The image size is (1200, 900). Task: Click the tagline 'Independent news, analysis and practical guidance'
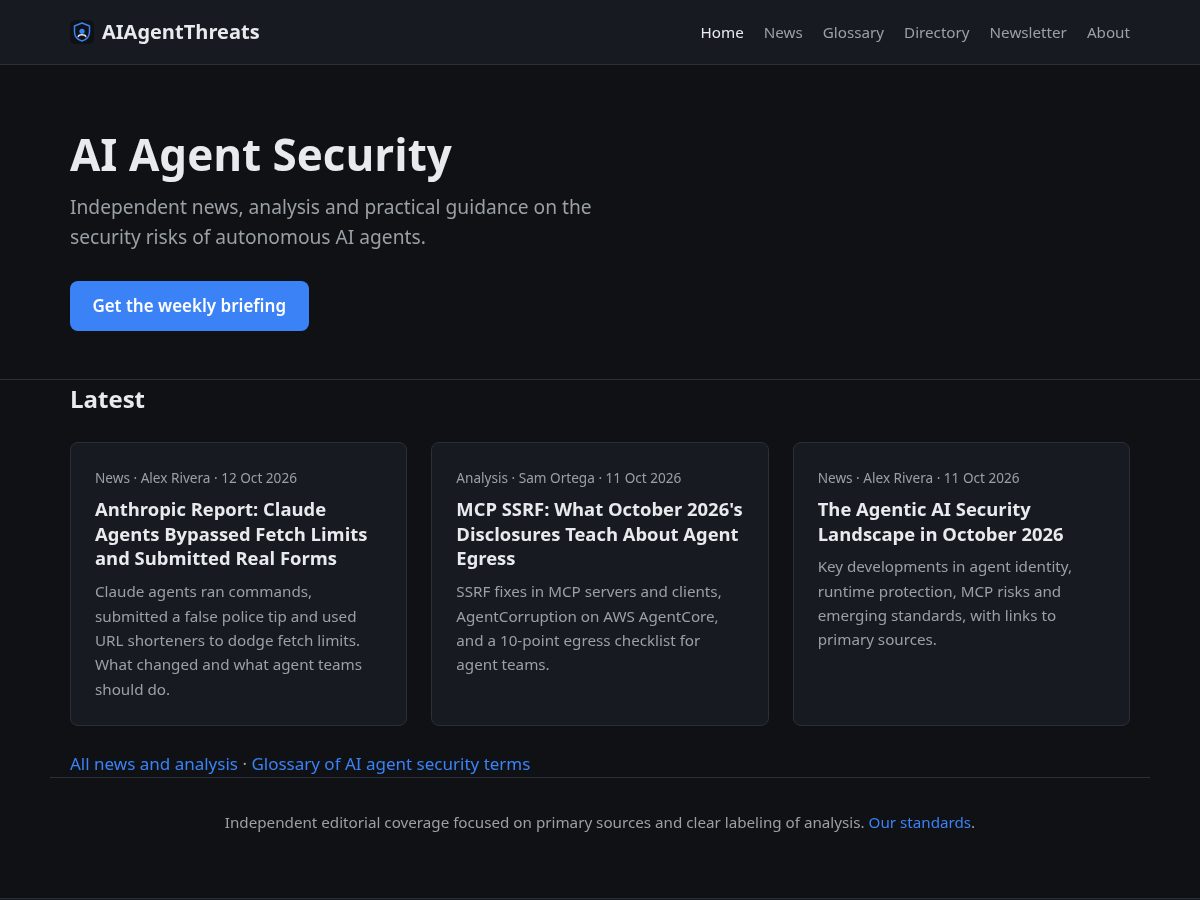click(331, 222)
